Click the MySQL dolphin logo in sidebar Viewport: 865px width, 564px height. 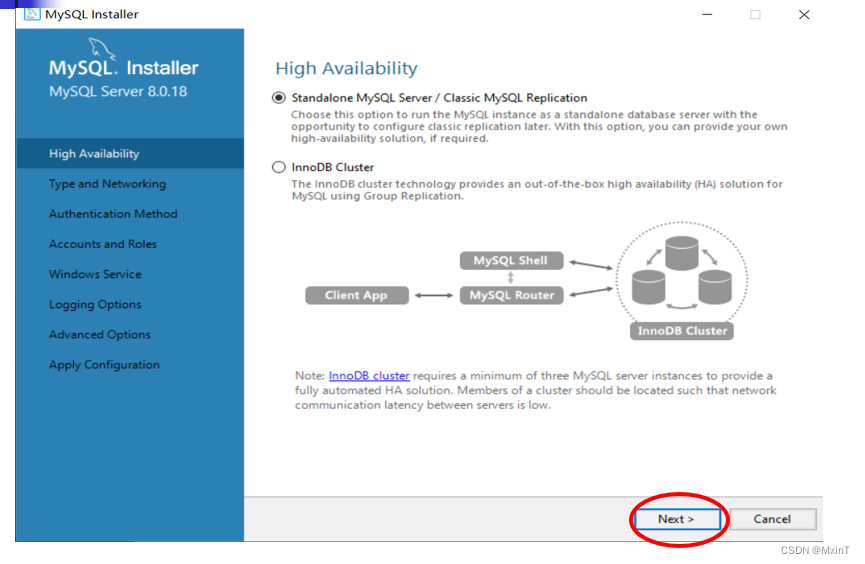pos(102,49)
